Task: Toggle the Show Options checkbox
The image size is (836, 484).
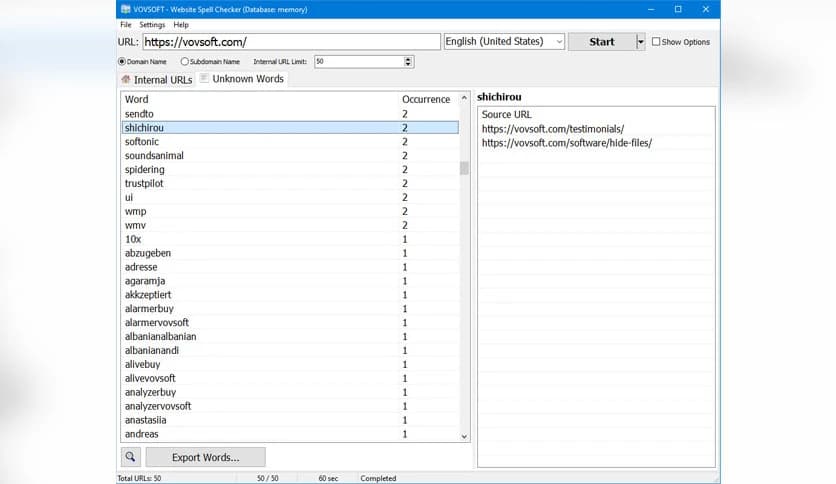Action: 656,42
